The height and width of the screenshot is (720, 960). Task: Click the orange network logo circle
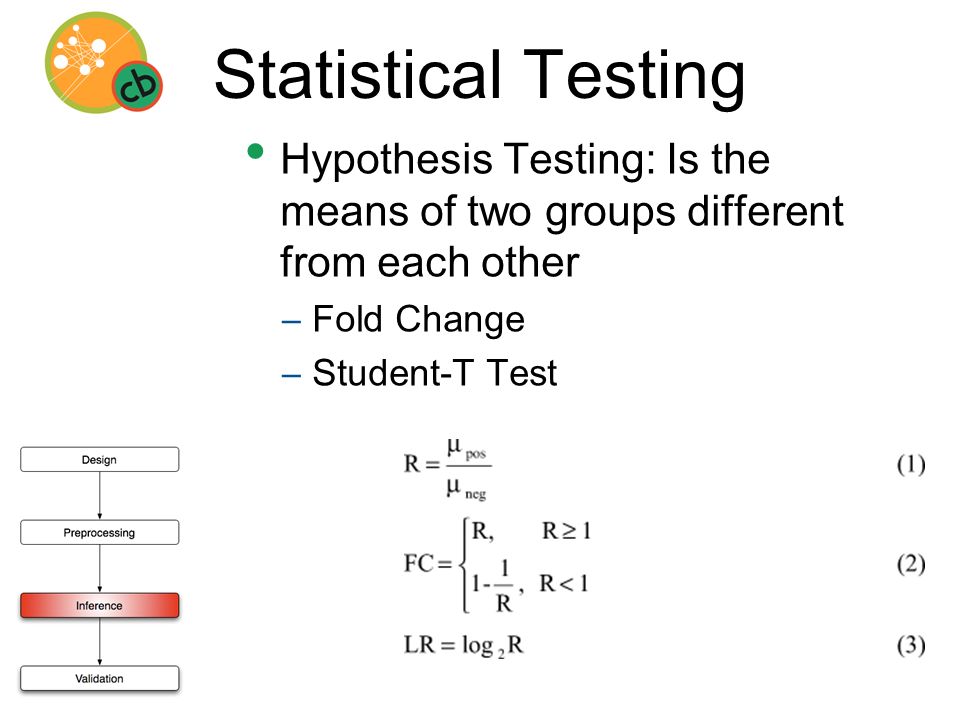96,62
